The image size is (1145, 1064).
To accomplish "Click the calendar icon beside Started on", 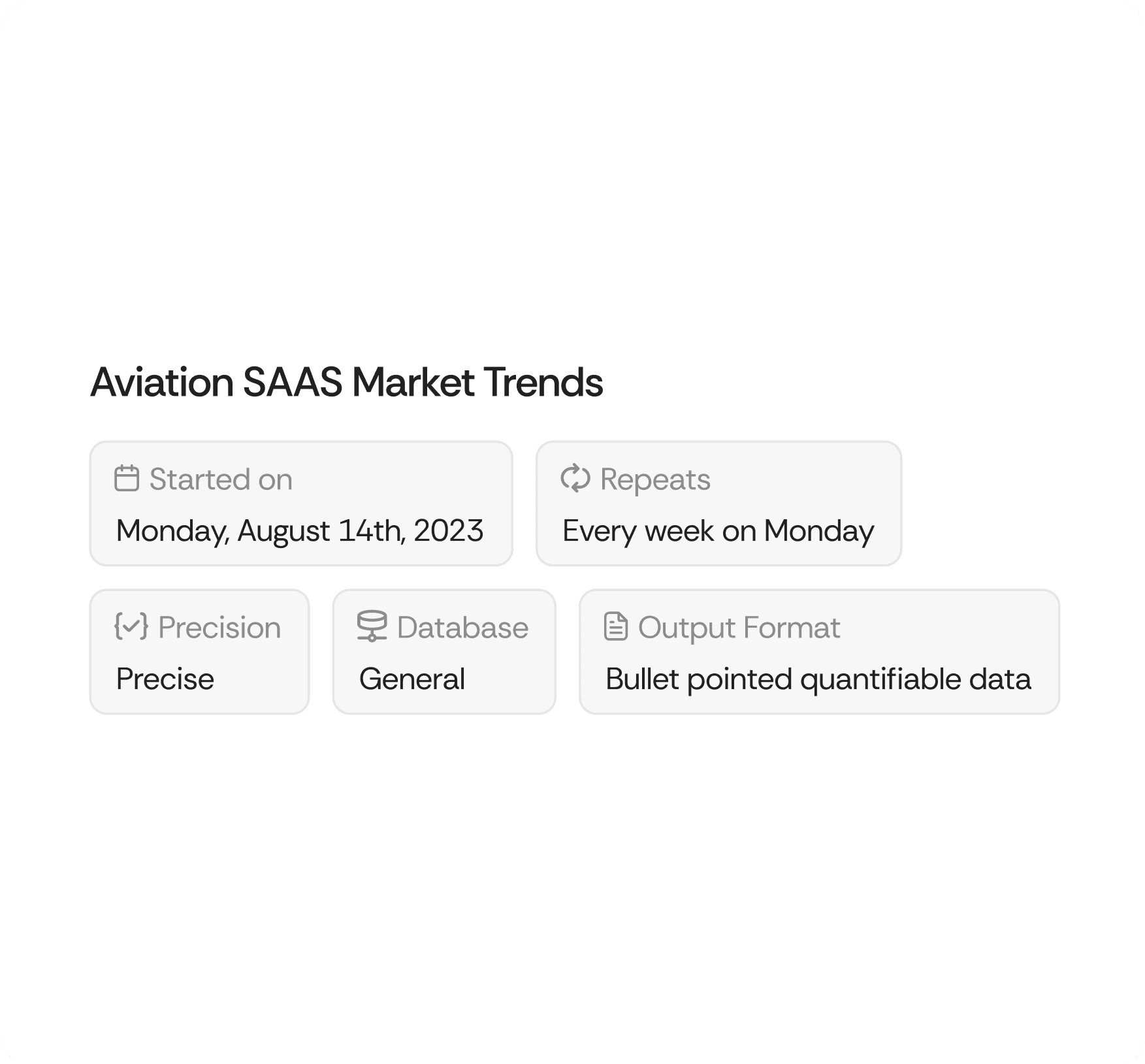I will (127, 478).
